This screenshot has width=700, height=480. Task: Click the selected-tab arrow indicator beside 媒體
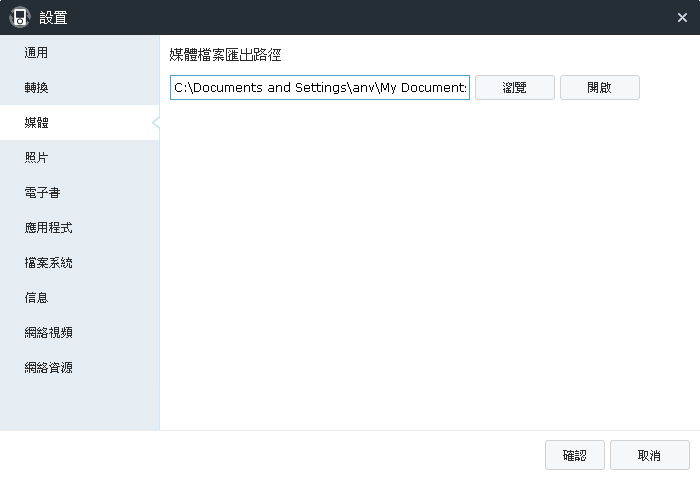[155, 123]
